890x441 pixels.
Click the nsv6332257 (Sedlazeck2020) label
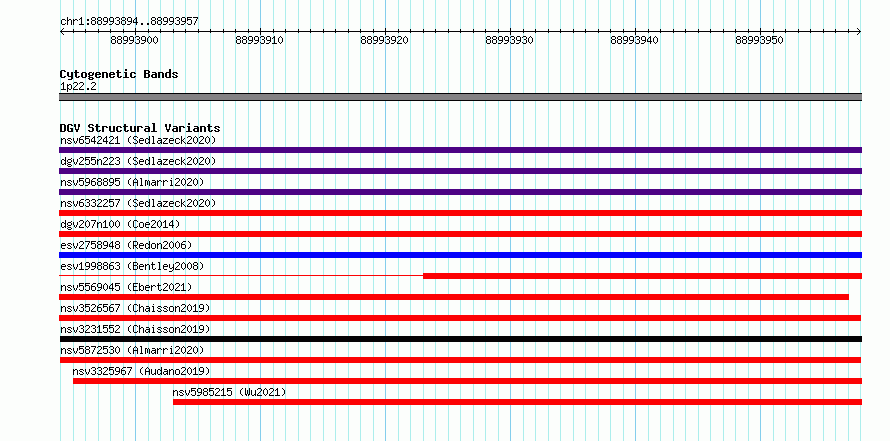tap(138, 203)
